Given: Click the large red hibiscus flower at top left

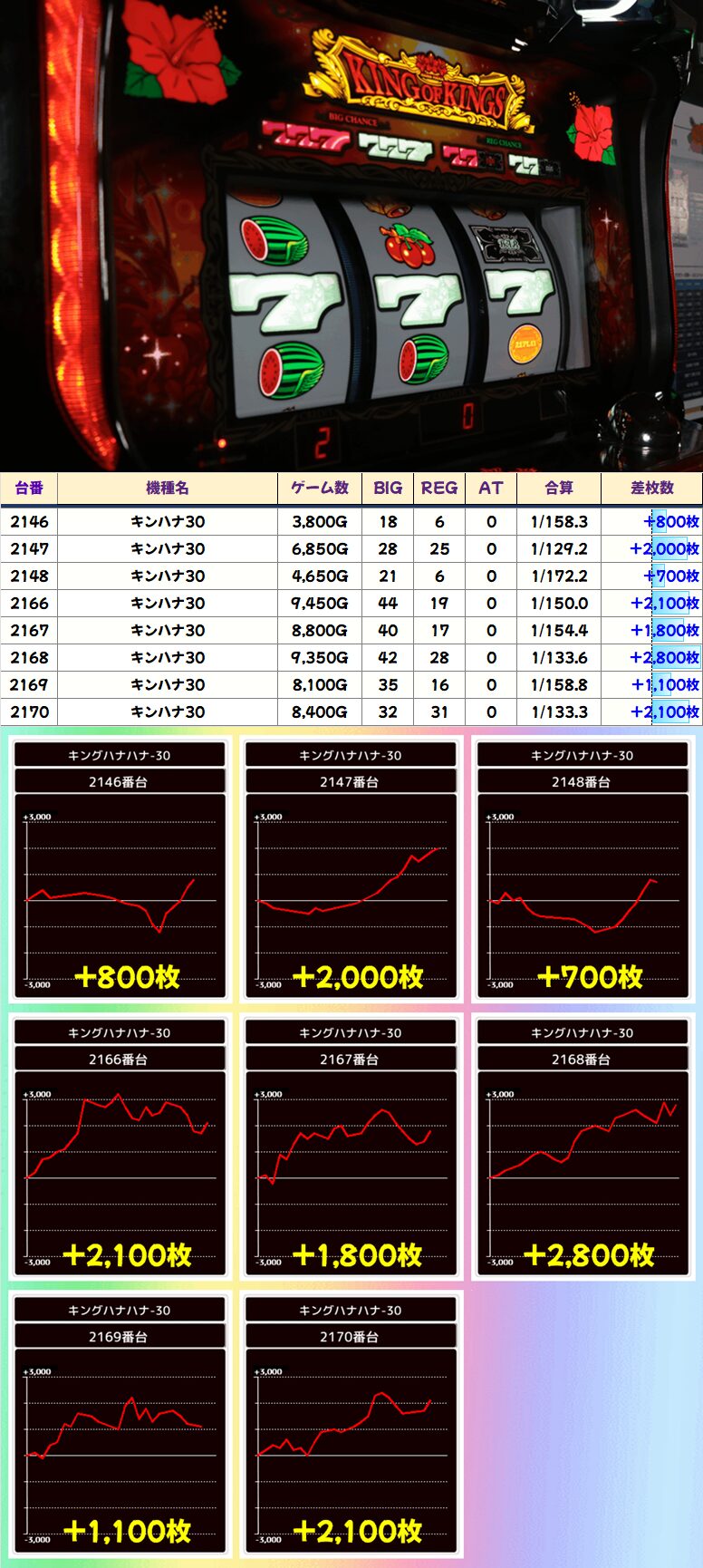Looking at the screenshot, I should [x=178, y=53].
